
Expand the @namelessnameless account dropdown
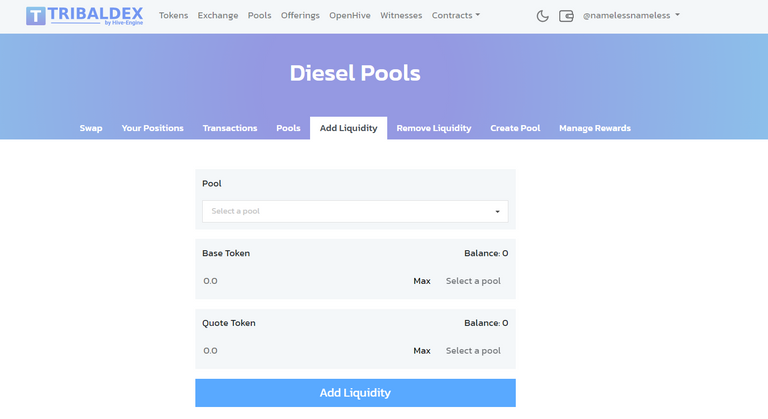click(x=631, y=16)
